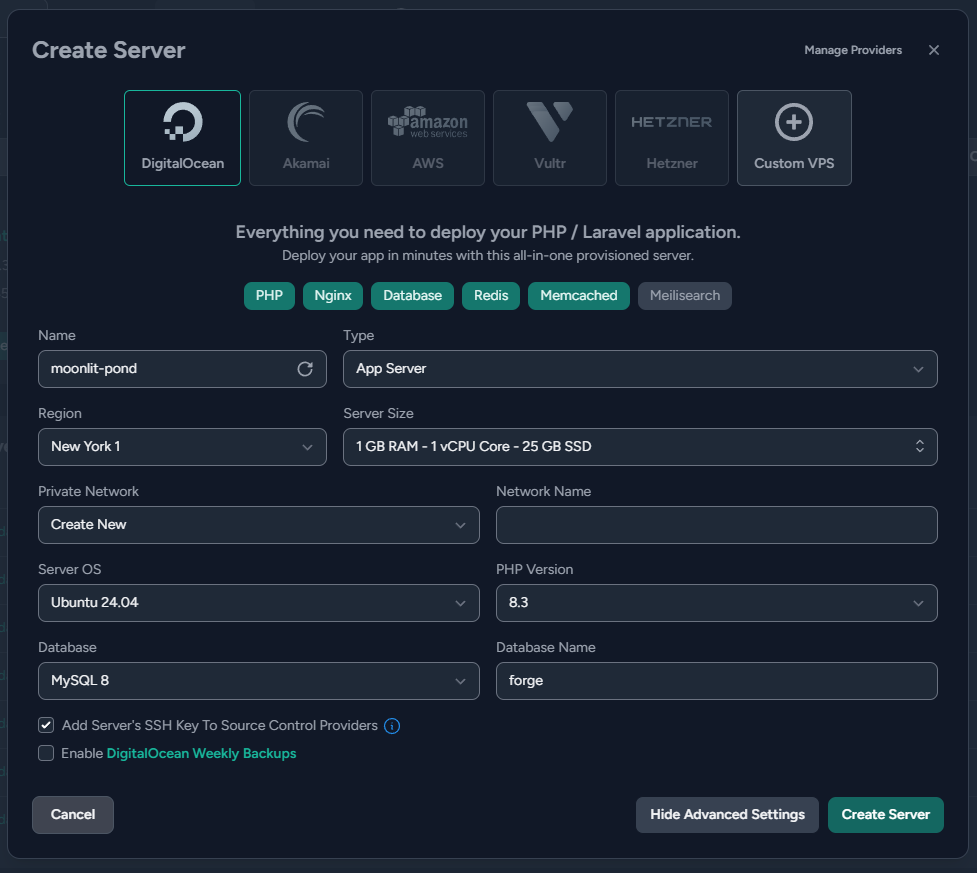
Task: Focus the Network Name input field
Action: [717, 525]
